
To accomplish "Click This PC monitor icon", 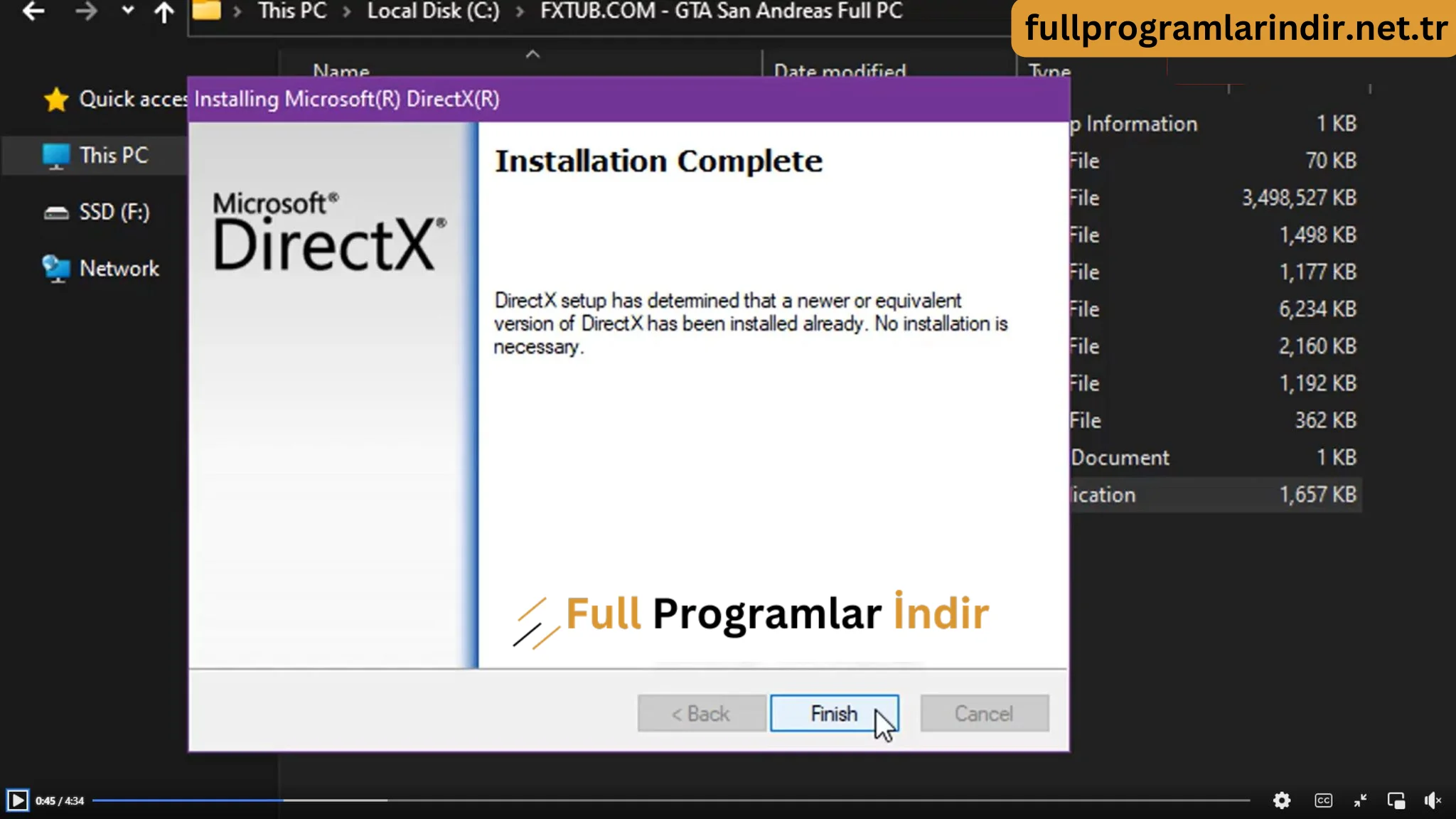I will (56, 156).
